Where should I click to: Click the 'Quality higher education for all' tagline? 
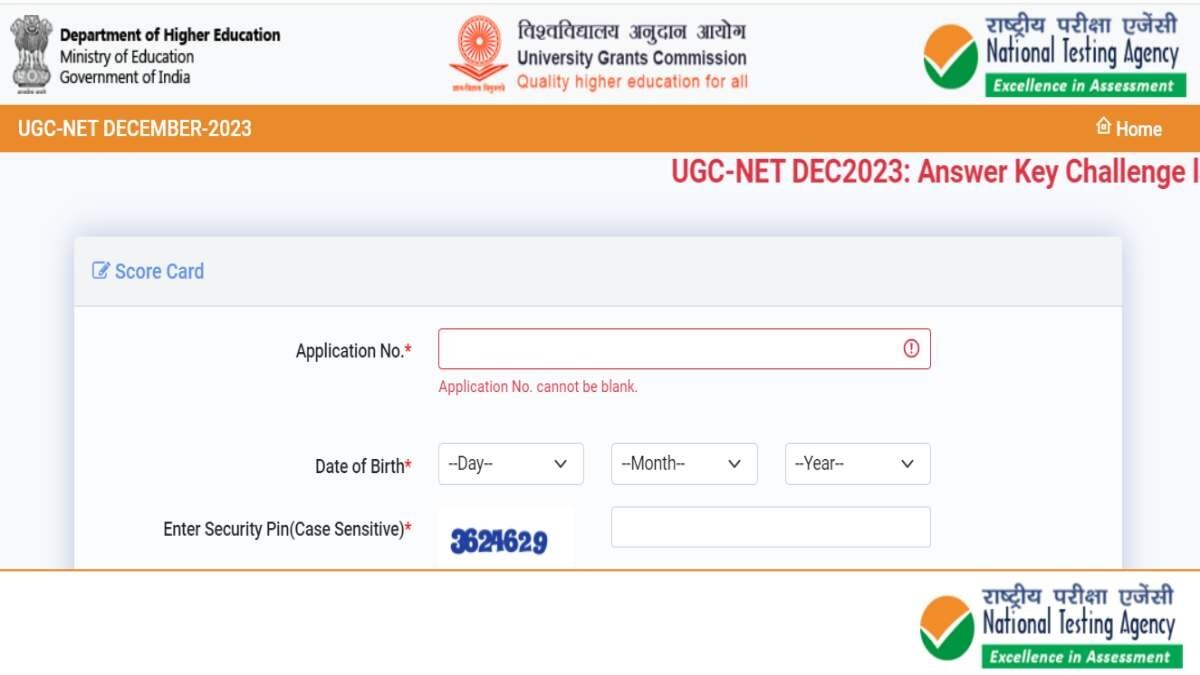632,82
